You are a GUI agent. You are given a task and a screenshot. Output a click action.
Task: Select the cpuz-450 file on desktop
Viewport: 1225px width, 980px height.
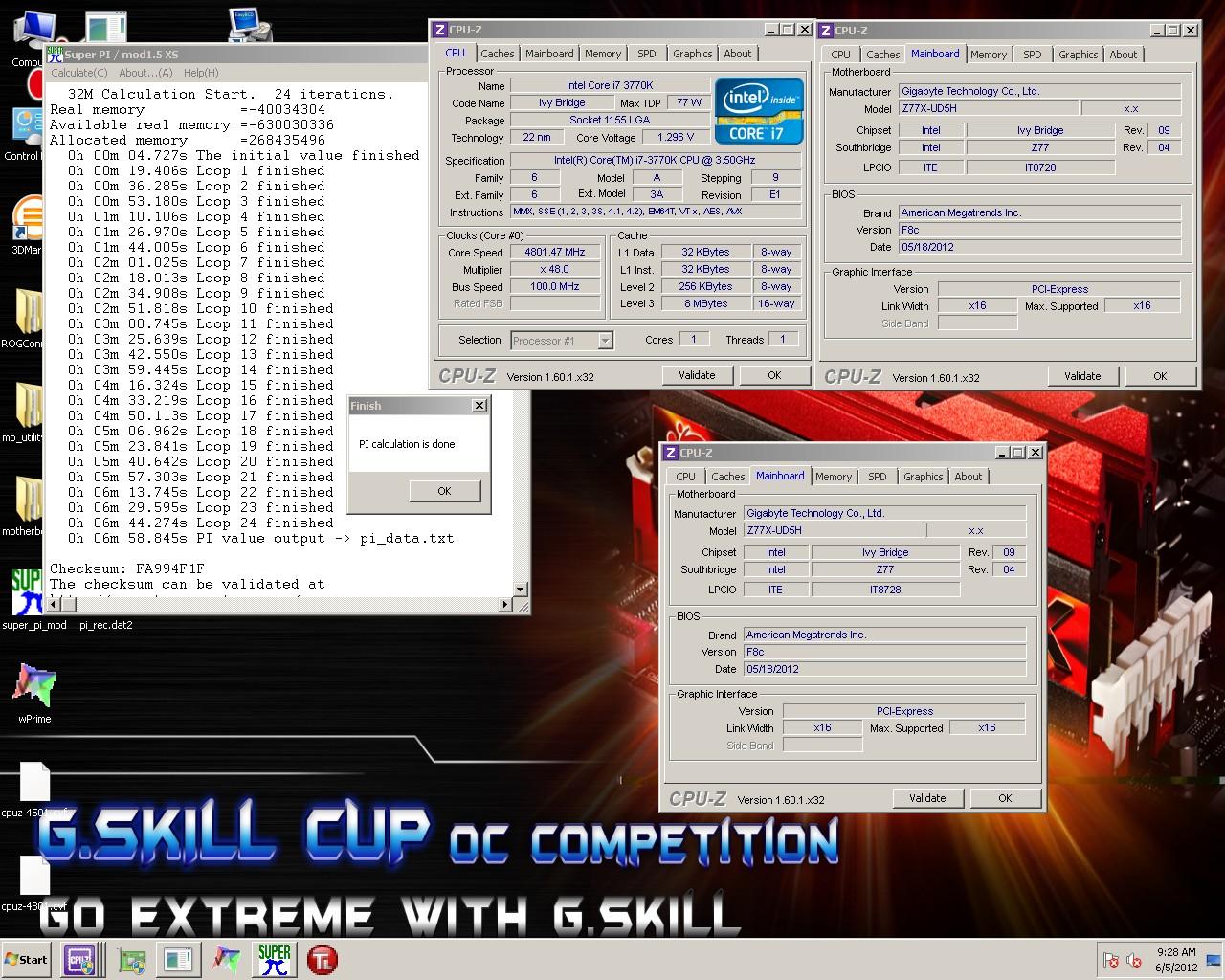point(34,791)
